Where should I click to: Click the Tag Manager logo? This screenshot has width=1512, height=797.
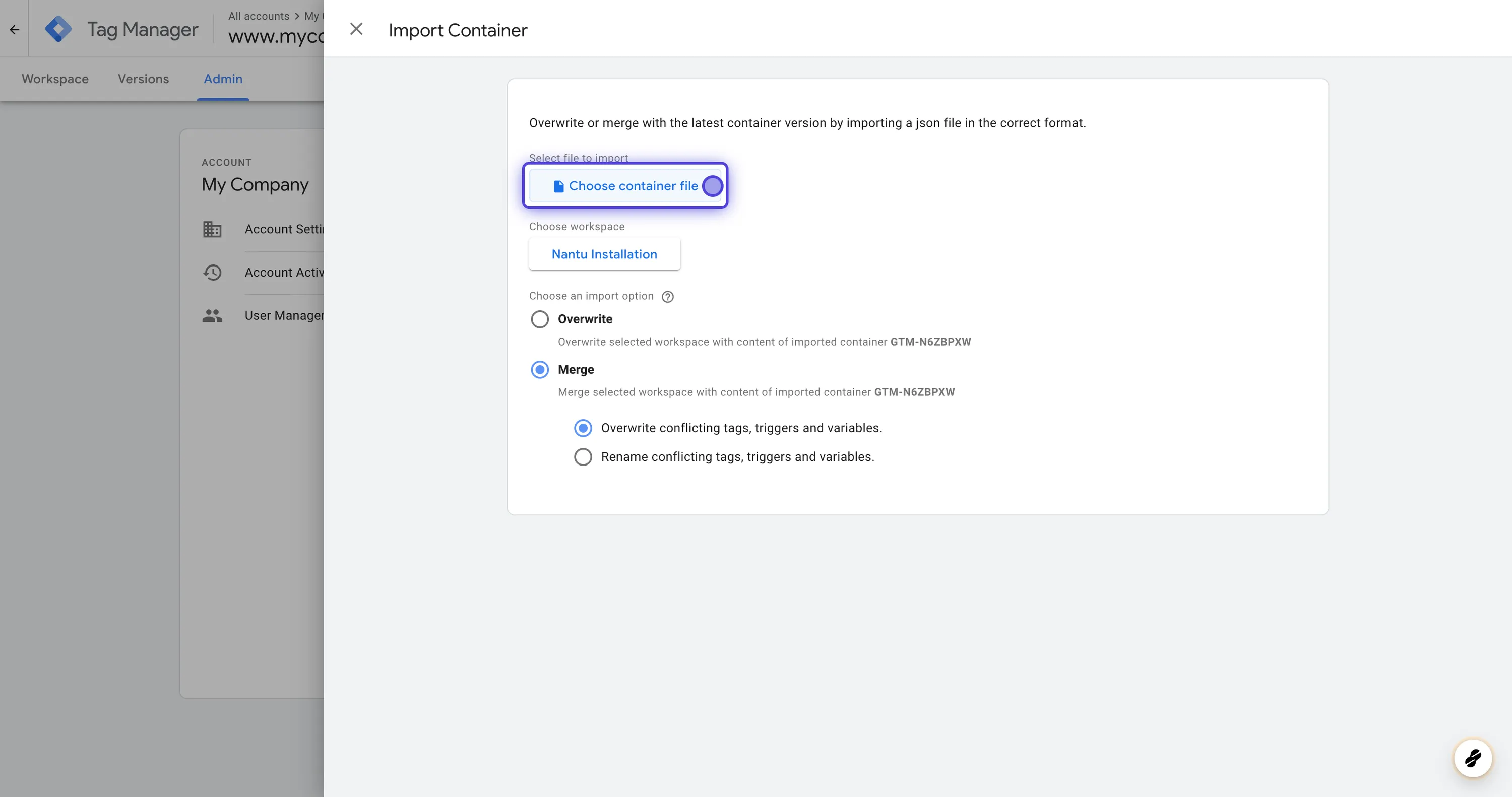pyautogui.click(x=58, y=29)
